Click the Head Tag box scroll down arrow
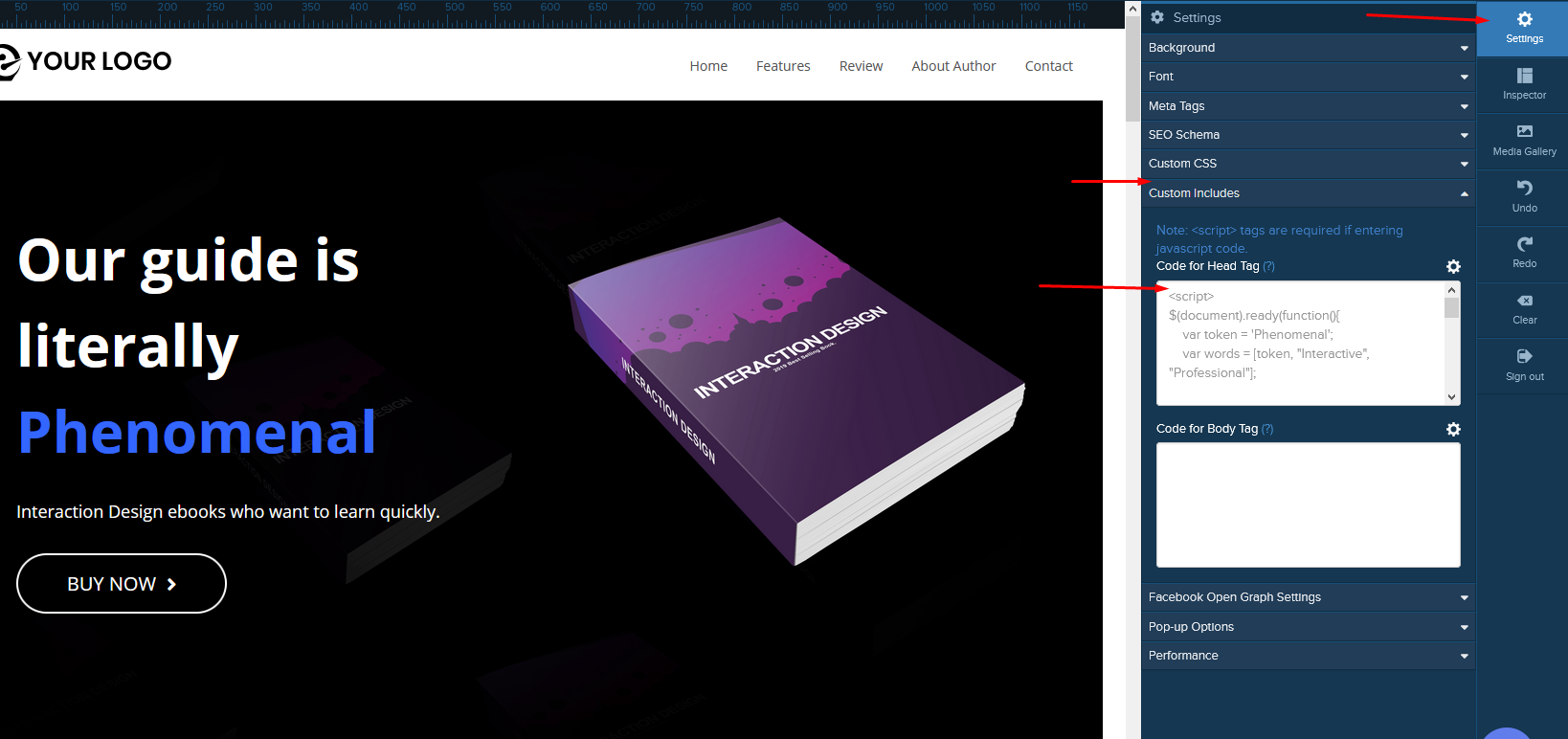Screen dimensions: 1568x739 [x=1452, y=397]
